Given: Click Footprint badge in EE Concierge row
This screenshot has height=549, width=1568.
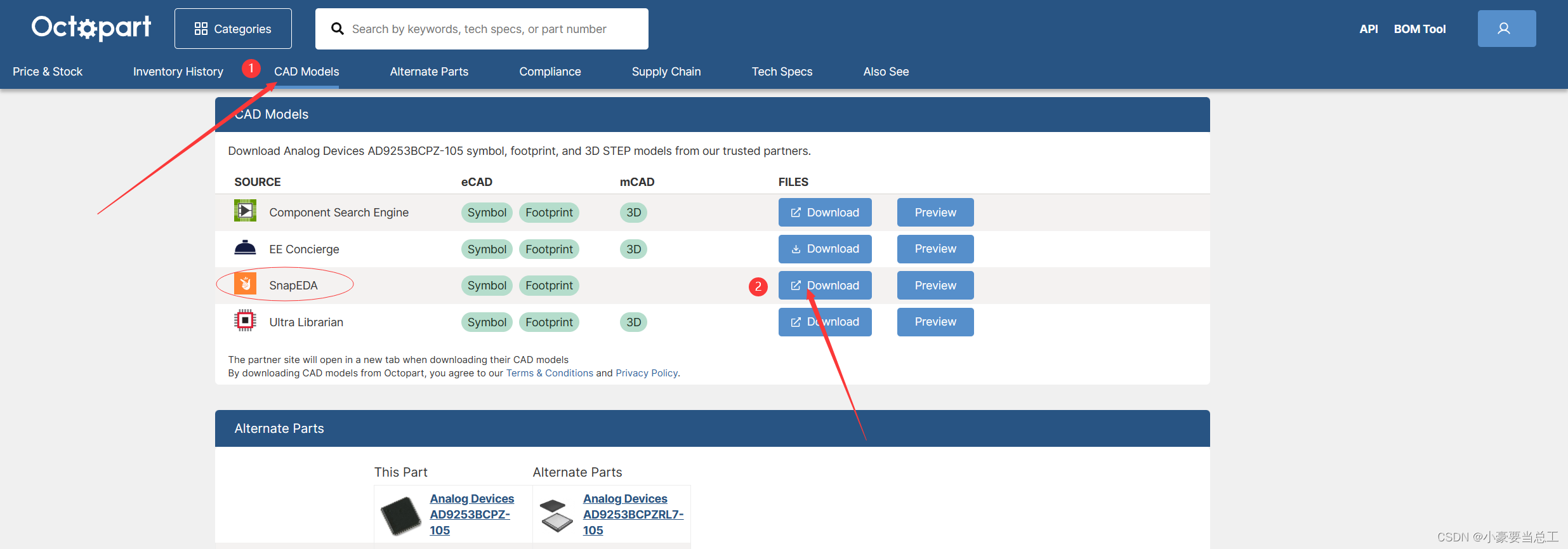Looking at the screenshot, I should [549, 249].
